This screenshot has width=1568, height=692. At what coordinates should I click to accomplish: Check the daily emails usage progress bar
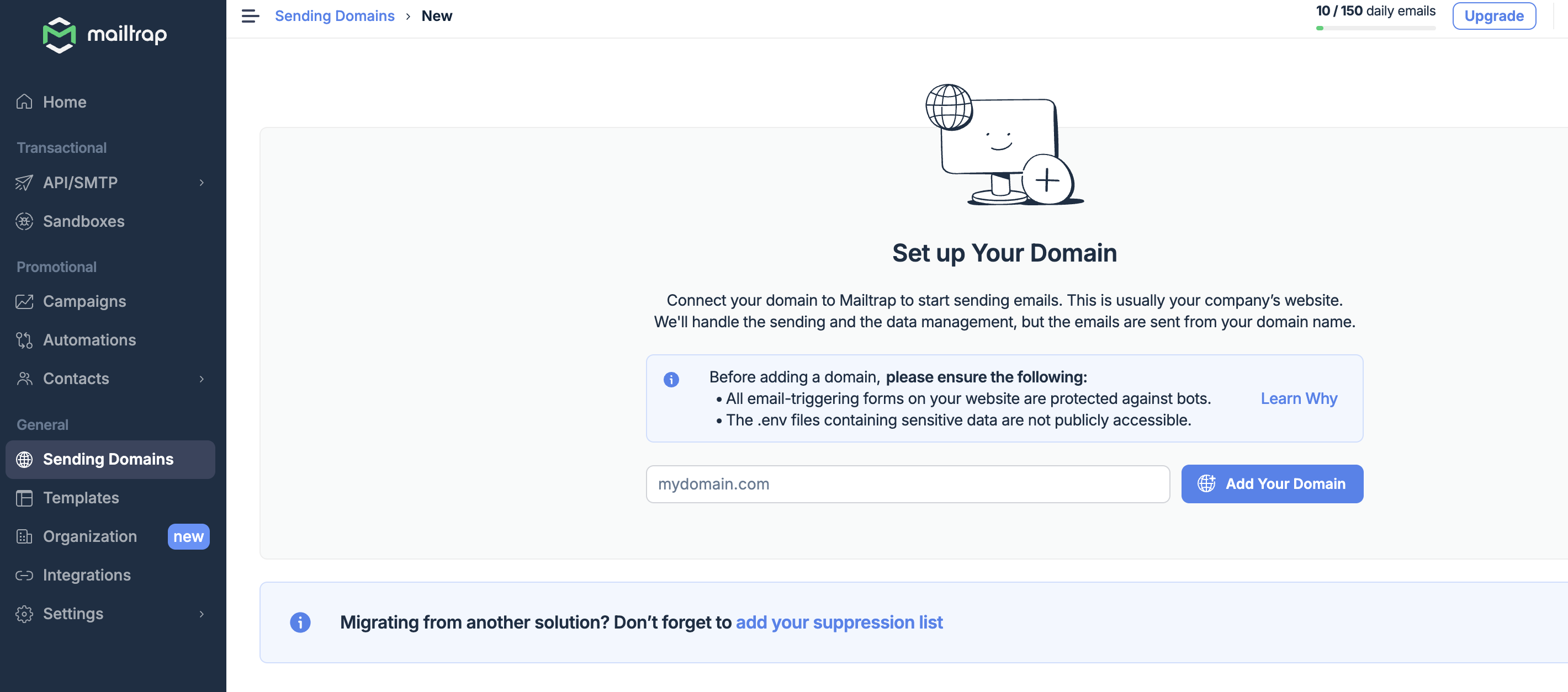[x=1376, y=28]
